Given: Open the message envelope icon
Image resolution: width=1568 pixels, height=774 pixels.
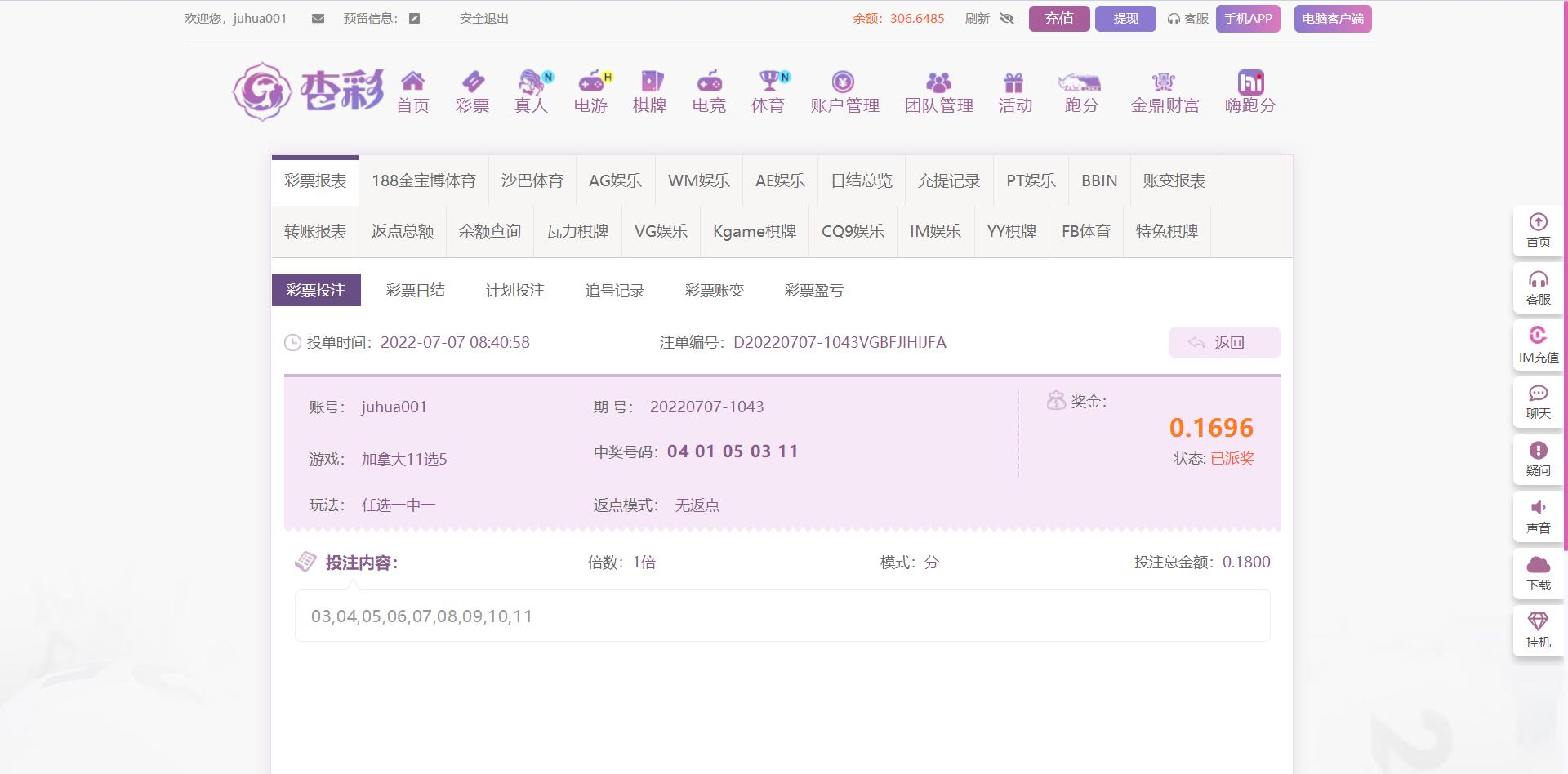Looking at the screenshot, I should (317, 17).
